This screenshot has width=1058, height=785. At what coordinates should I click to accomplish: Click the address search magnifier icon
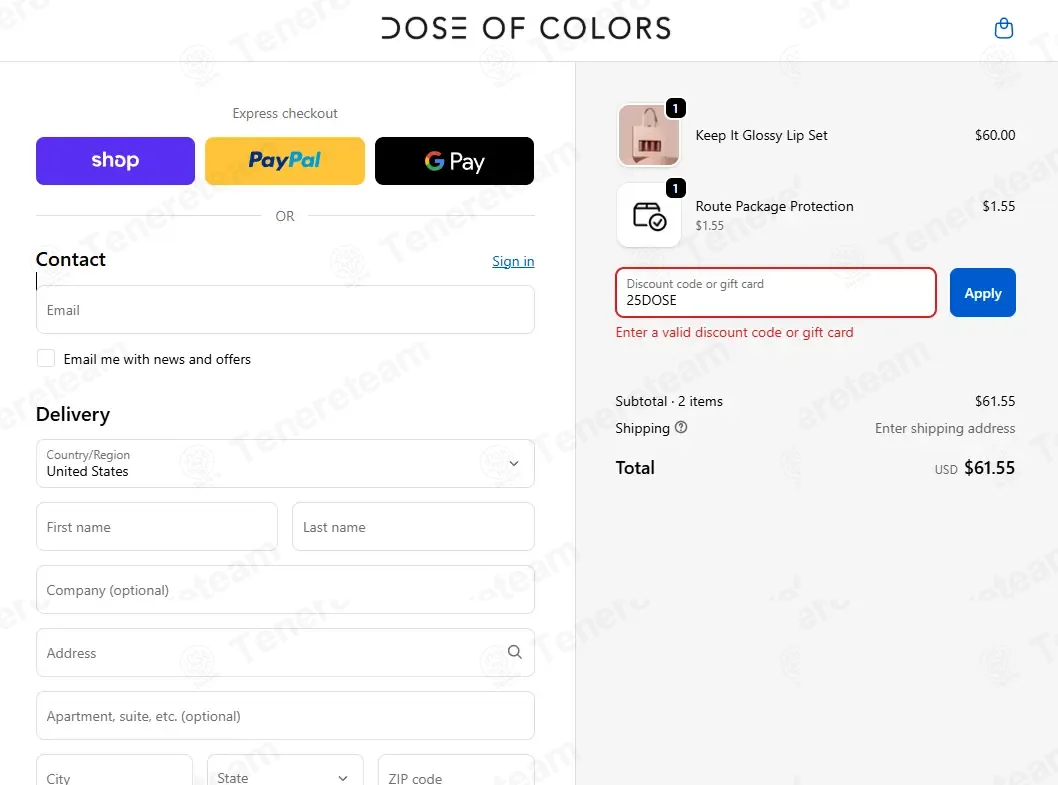514,652
